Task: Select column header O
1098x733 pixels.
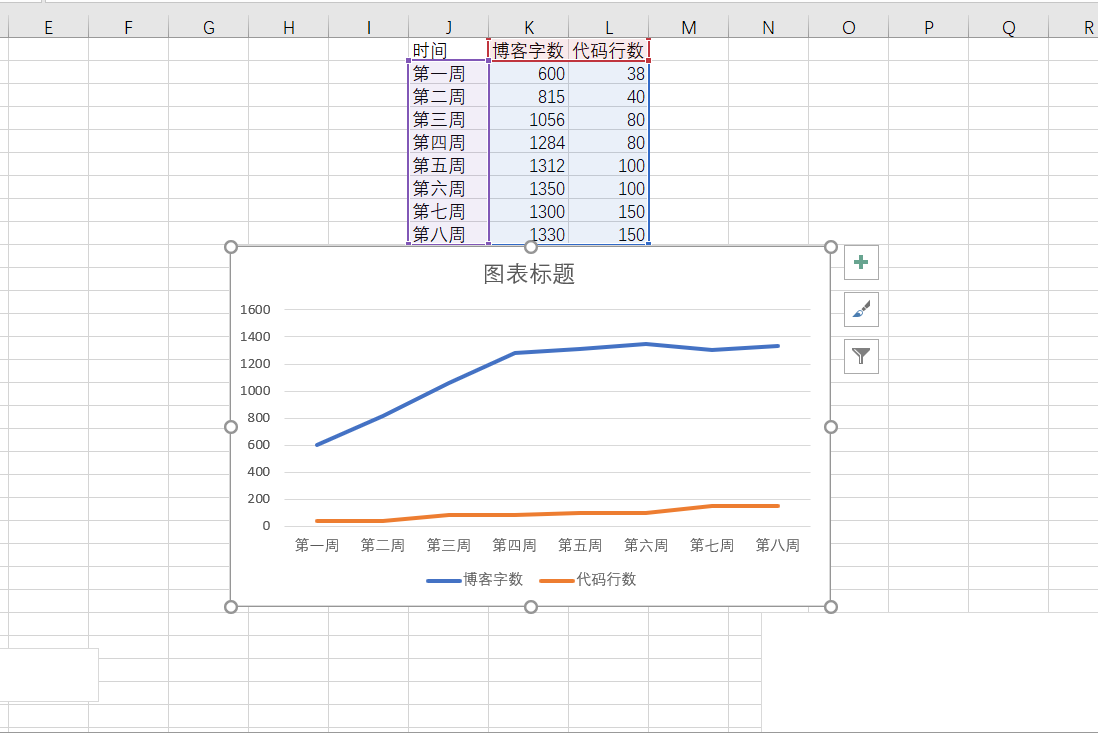Action: pos(849,27)
